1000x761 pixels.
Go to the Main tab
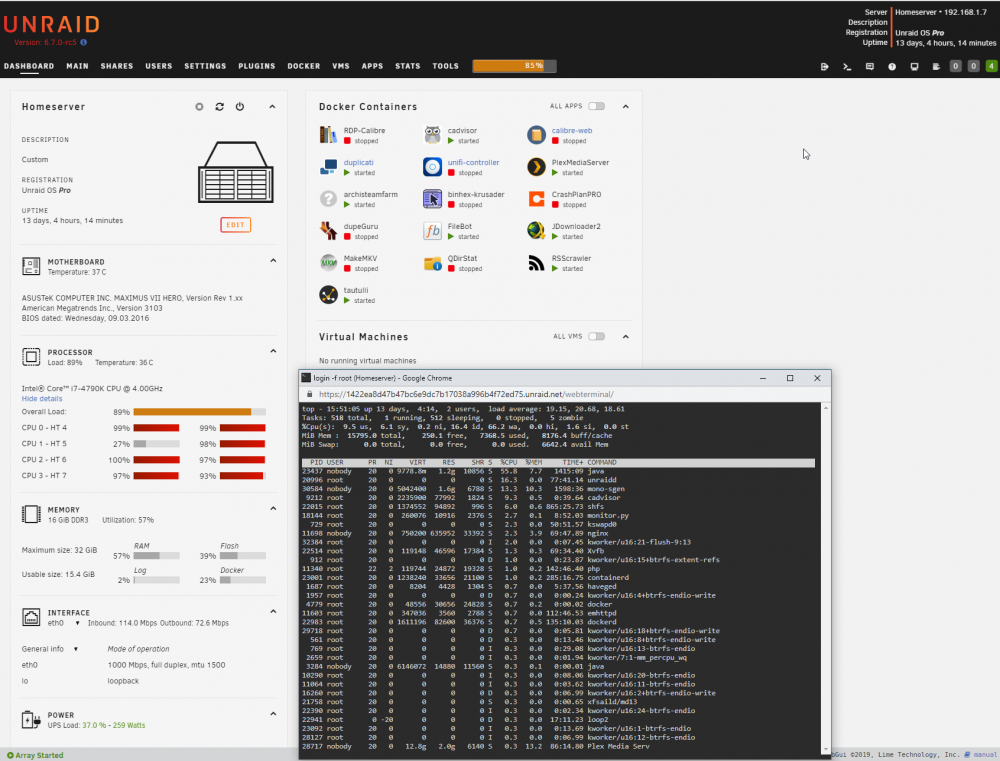tap(77, 66)
